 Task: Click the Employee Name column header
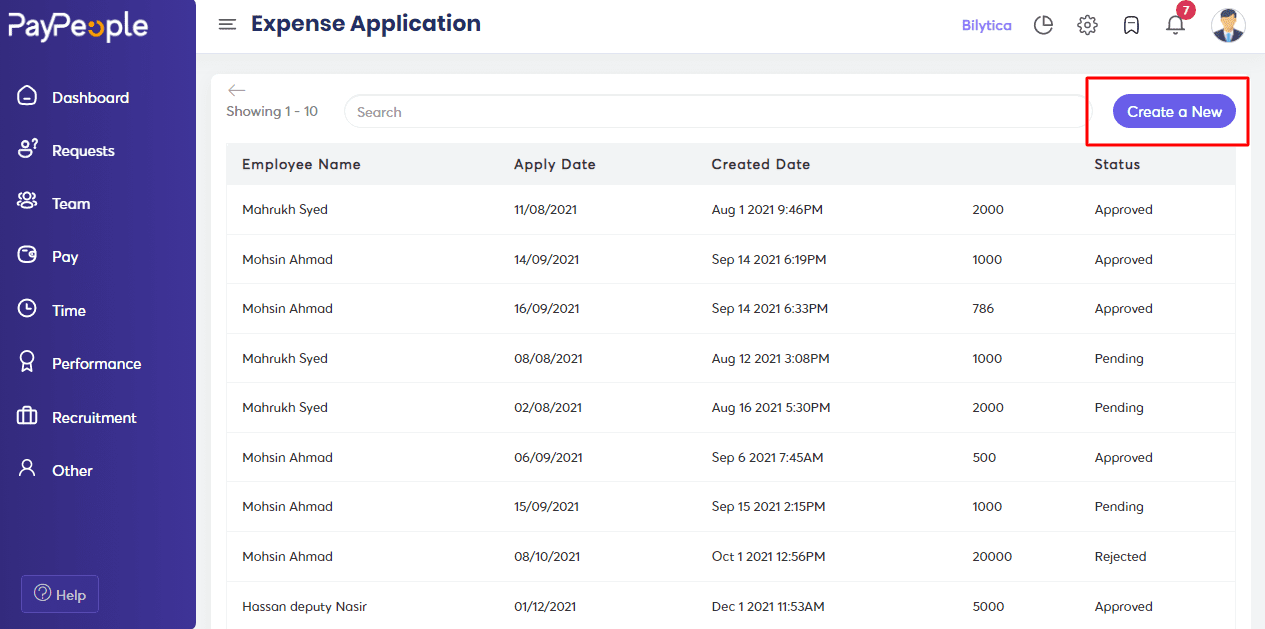pos(301,164)
